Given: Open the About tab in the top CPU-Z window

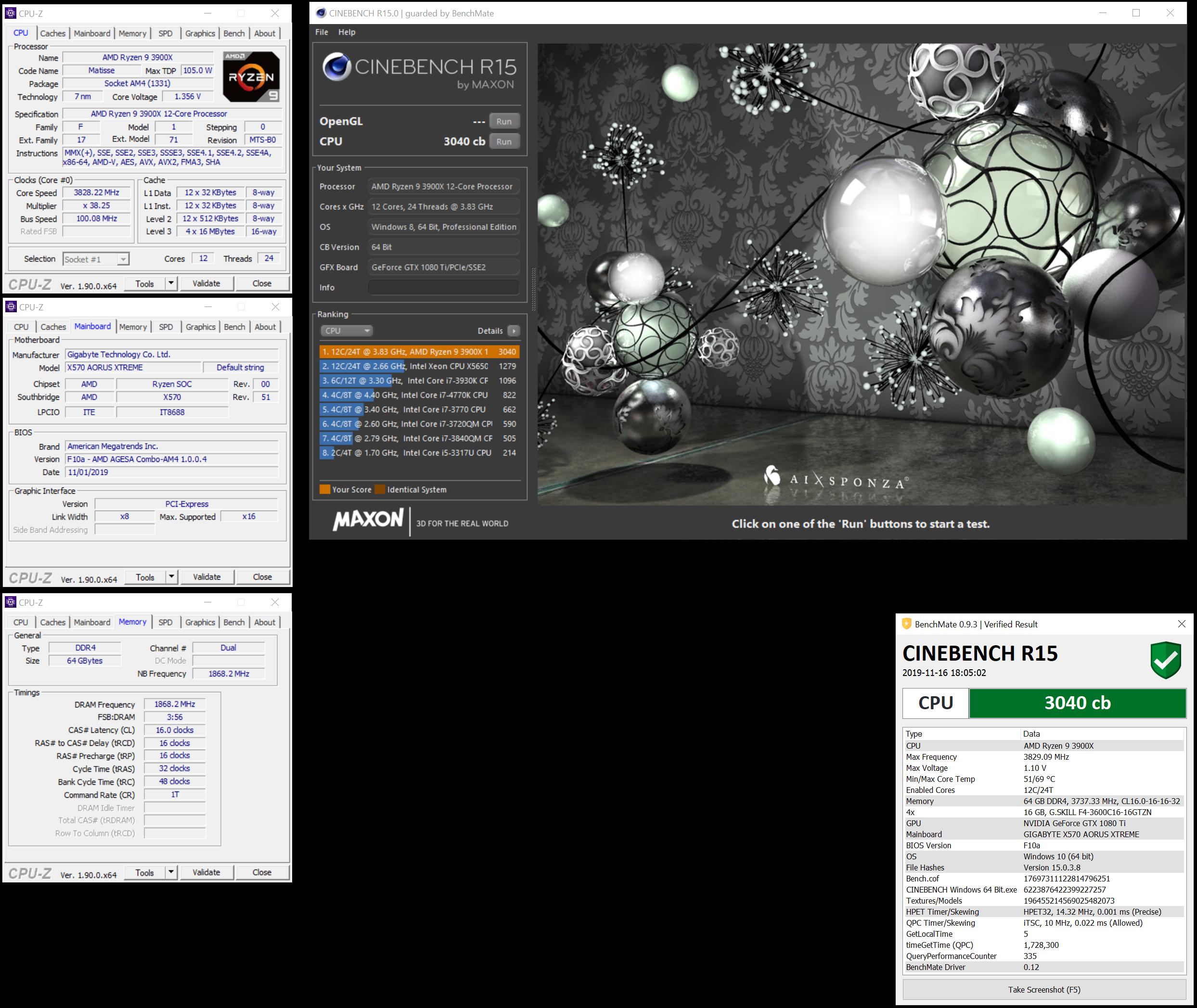Looking at the screenshot, I should point(265,34).
